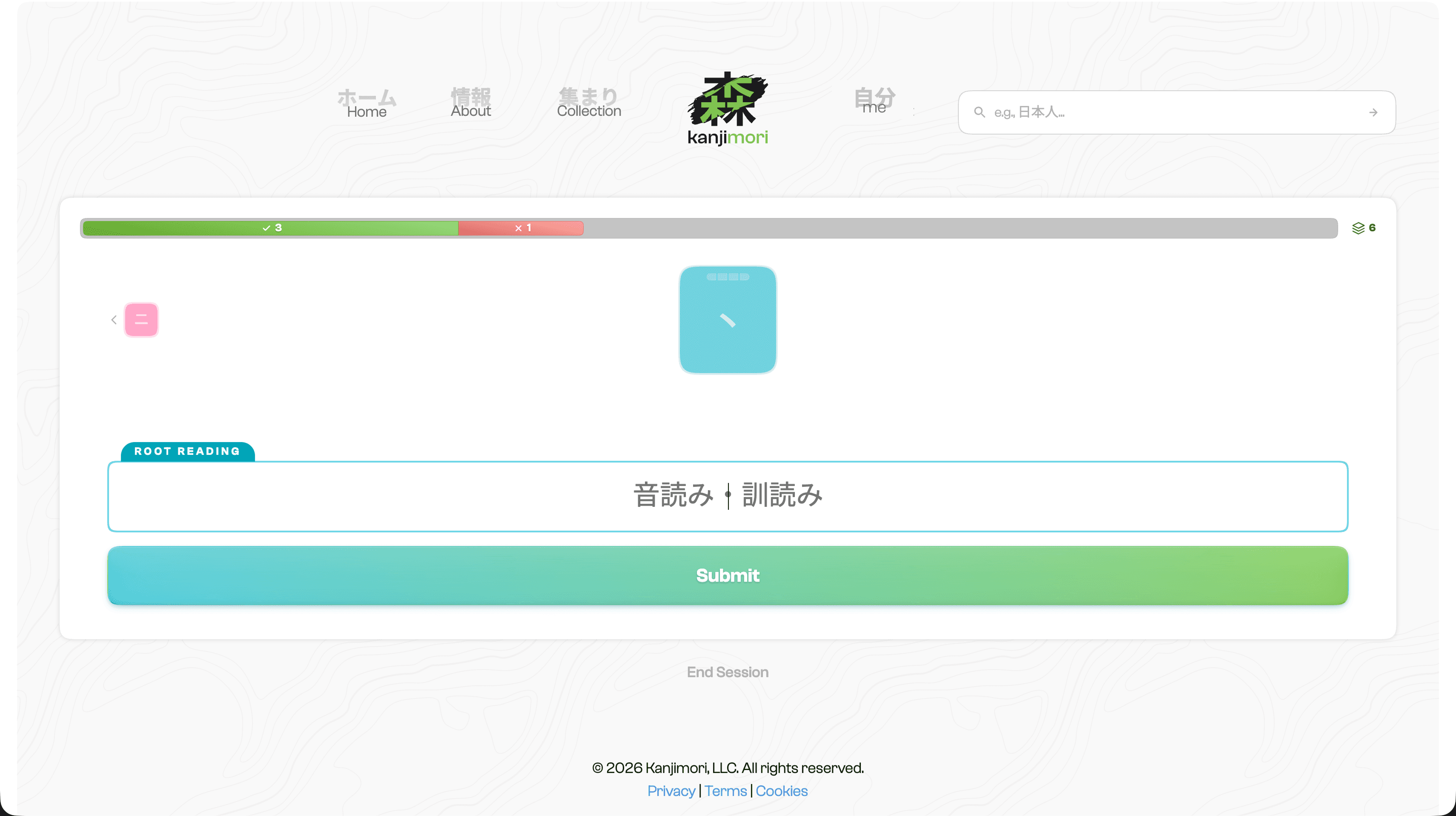The height and width of the screenshot is (816, 1456).
Task: Click the red incorrect-answers progress segment
Action: point(521,228)
